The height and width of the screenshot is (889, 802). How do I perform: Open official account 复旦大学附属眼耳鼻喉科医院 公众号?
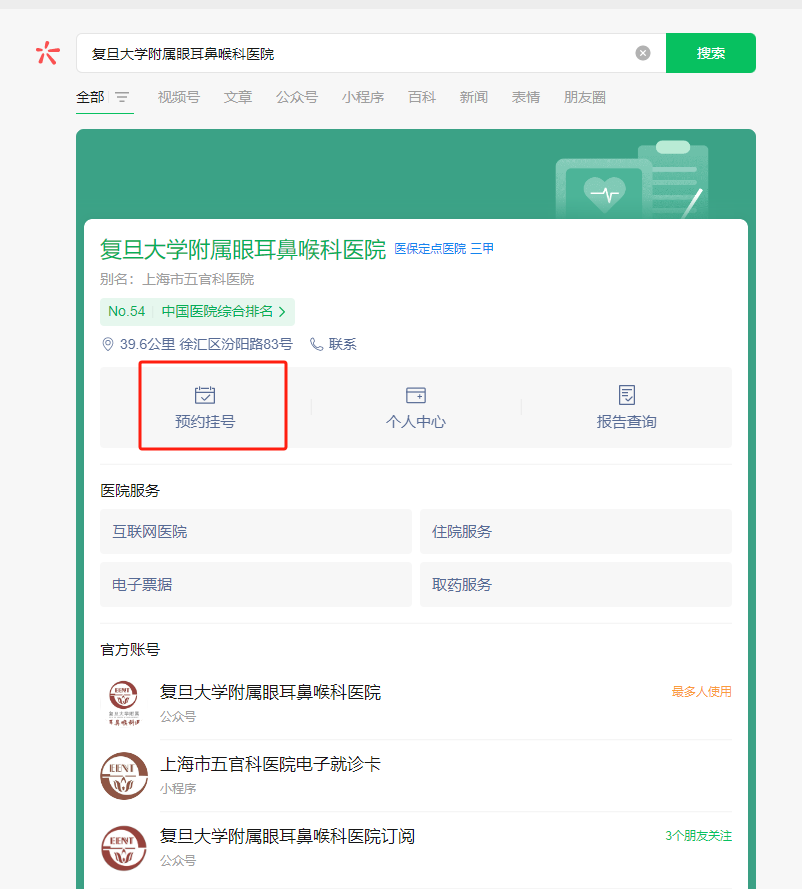[x=416, y=703]
